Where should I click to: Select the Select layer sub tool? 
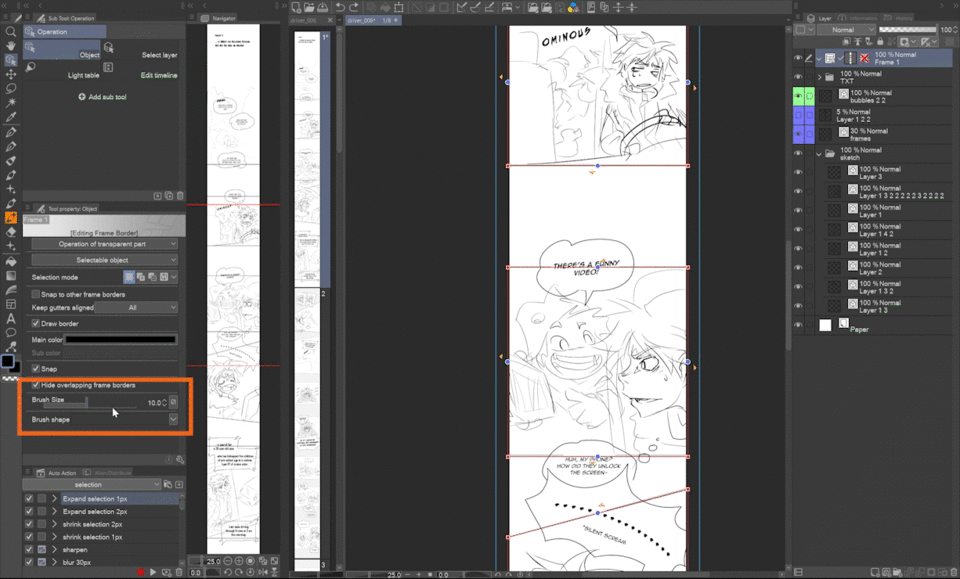point(142,51)
